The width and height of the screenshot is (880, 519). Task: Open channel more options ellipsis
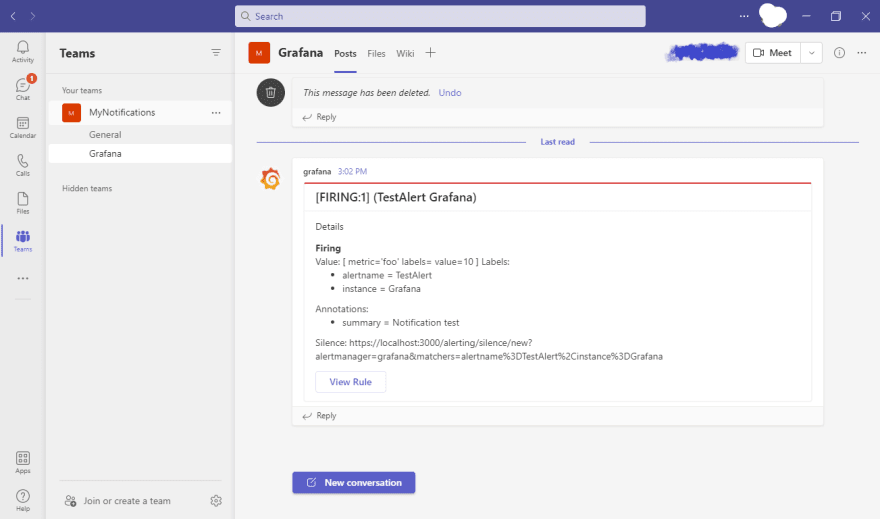pyautogui.click(x=861, y=53)
